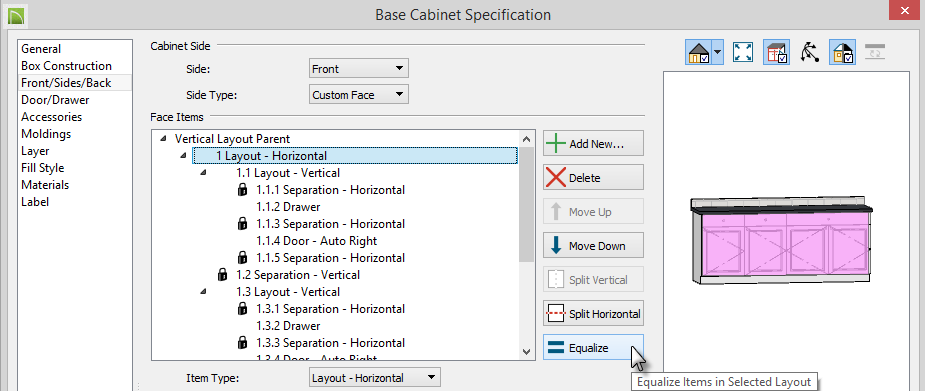Click the Add New button
The height and width of the screenshot is (391, 925).
point(593,143)
